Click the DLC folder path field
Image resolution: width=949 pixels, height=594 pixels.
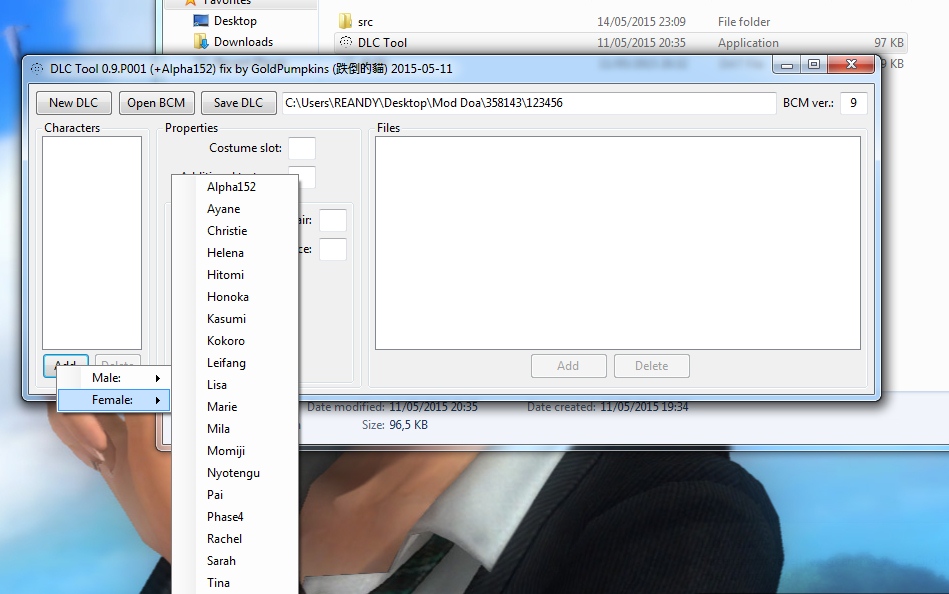528,103
